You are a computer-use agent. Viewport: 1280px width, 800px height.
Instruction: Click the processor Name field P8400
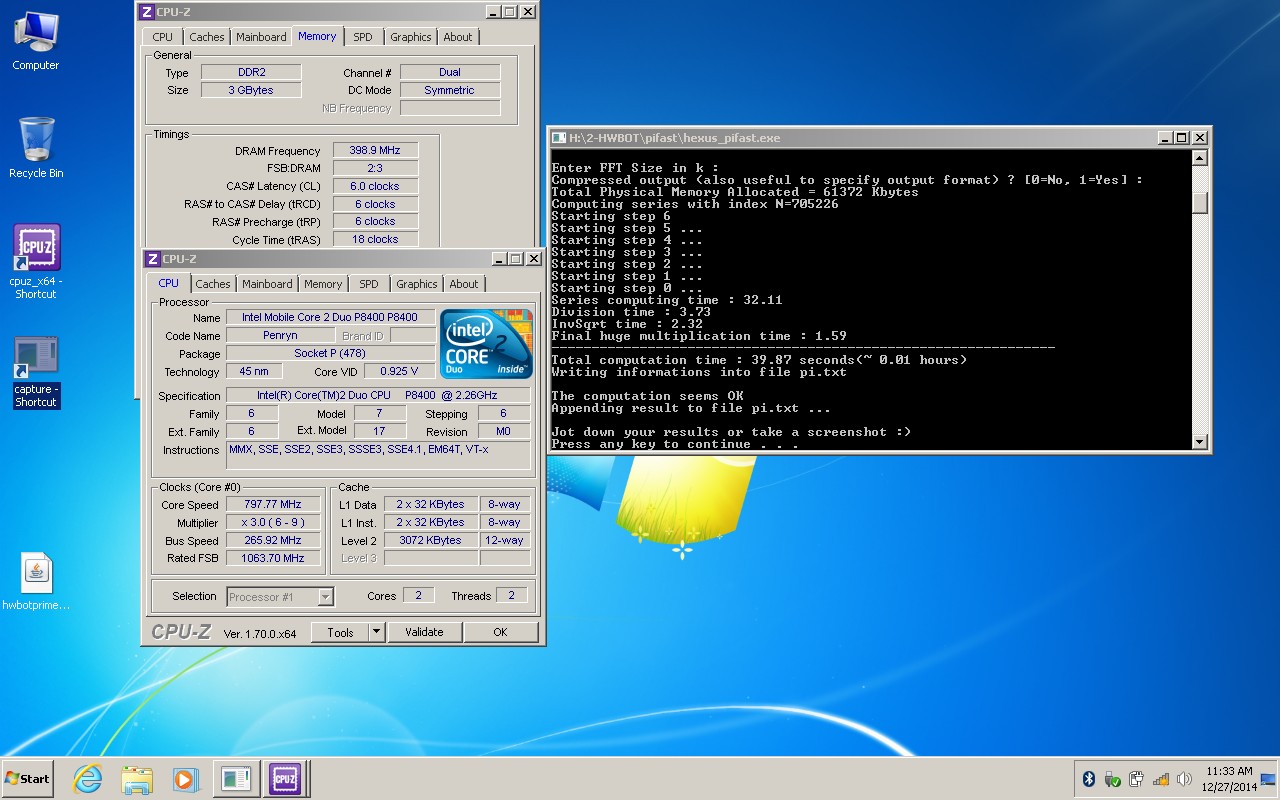[331, 318]
